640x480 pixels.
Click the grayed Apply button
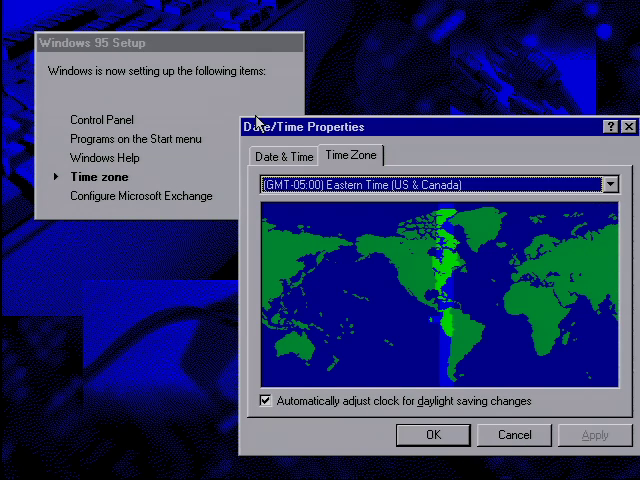pyautogui.click(x=595, y=435)
